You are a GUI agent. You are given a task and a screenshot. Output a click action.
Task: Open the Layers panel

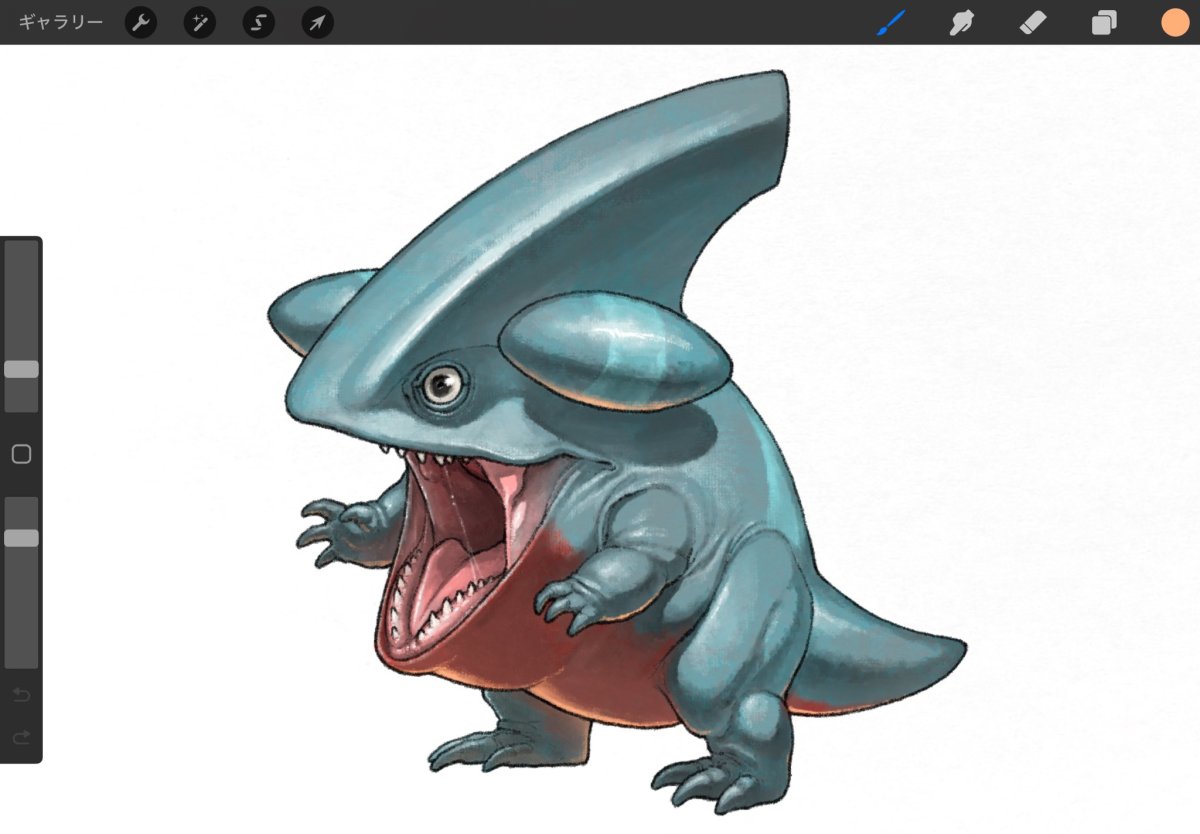coord(1104,22)
